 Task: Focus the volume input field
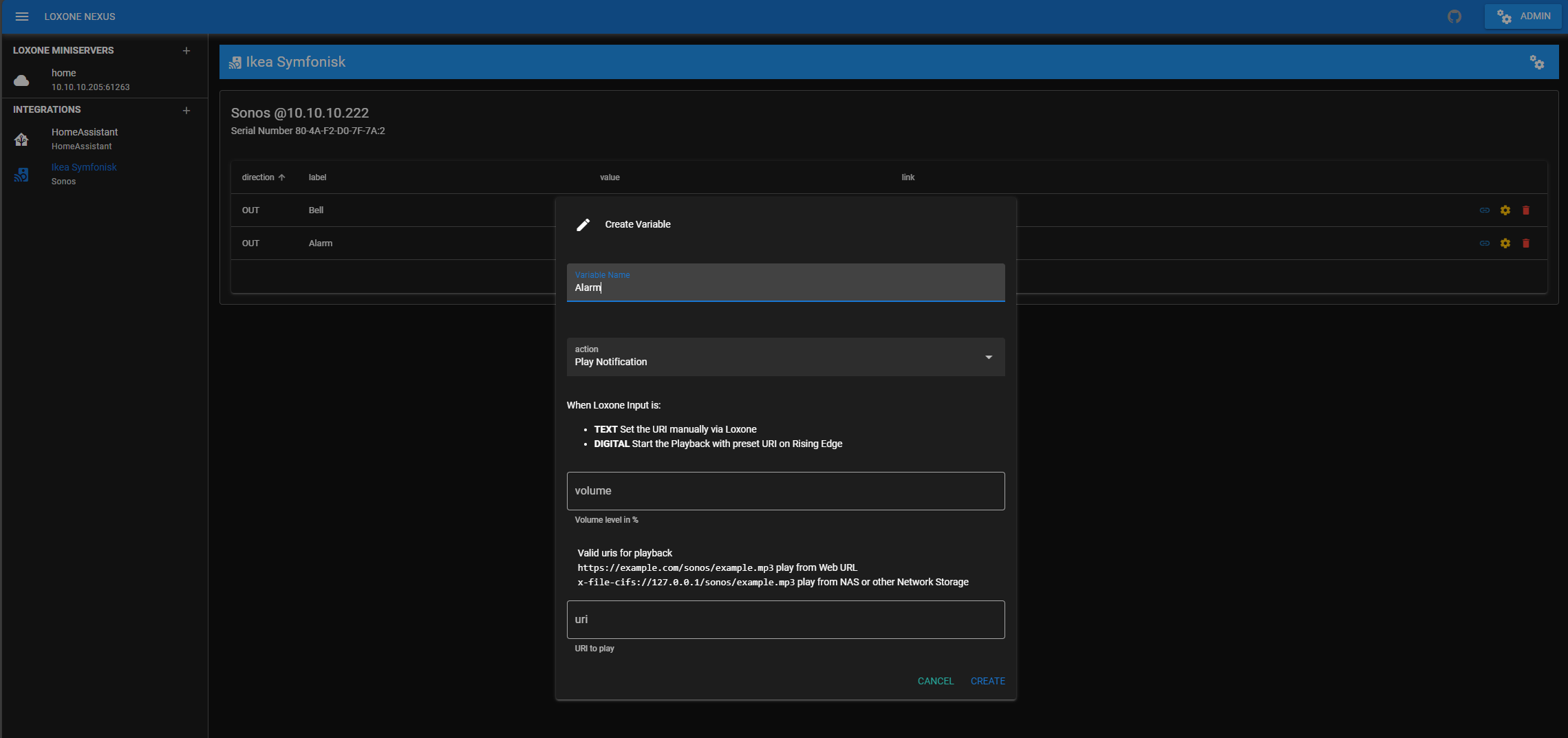coord(785,491)
